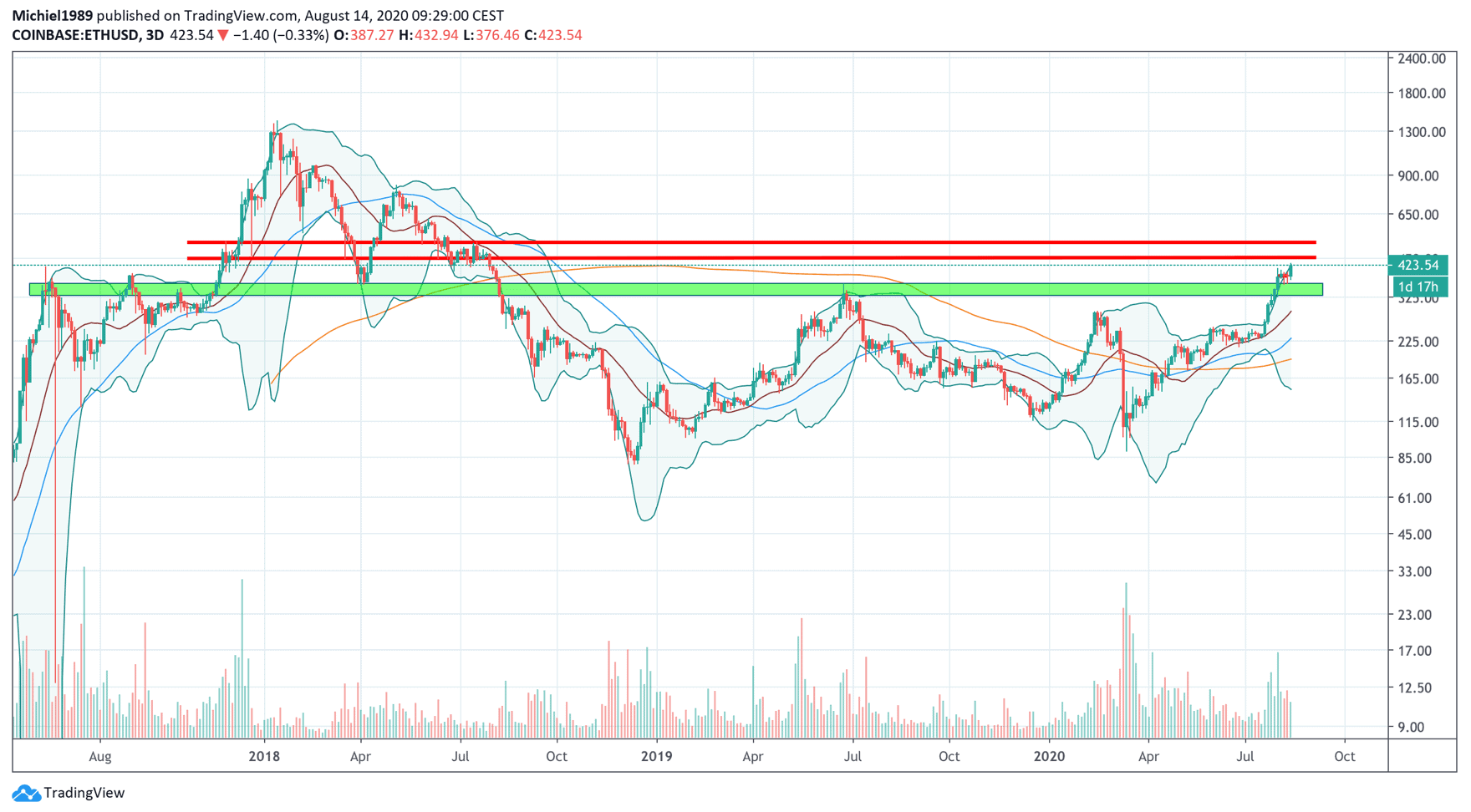The height and width of the screenshot is (812, 1471).
Task: Select the green horizontal support zone rectangle
Action: tap(675, 289)
